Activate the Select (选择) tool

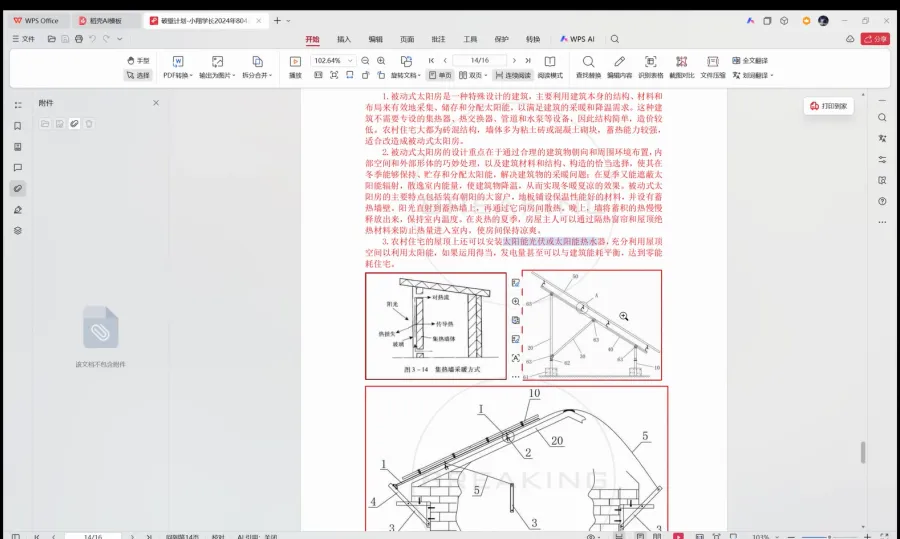tap(138, 75)
